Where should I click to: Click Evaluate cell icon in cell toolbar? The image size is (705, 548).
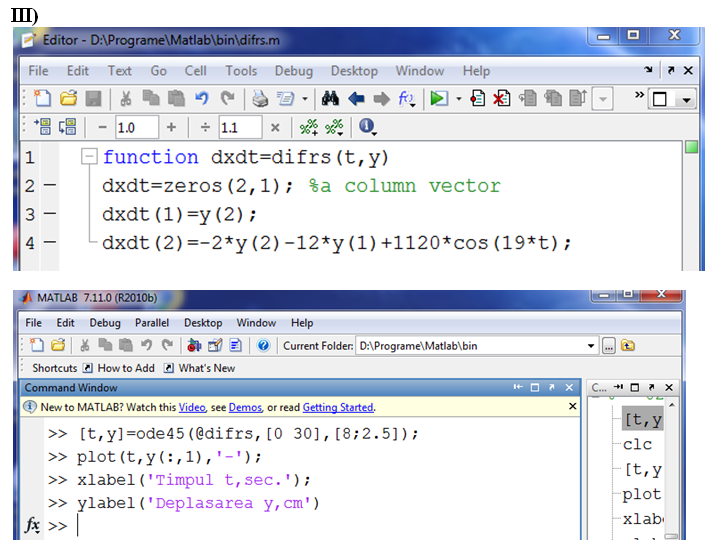[x=42, y=127]
